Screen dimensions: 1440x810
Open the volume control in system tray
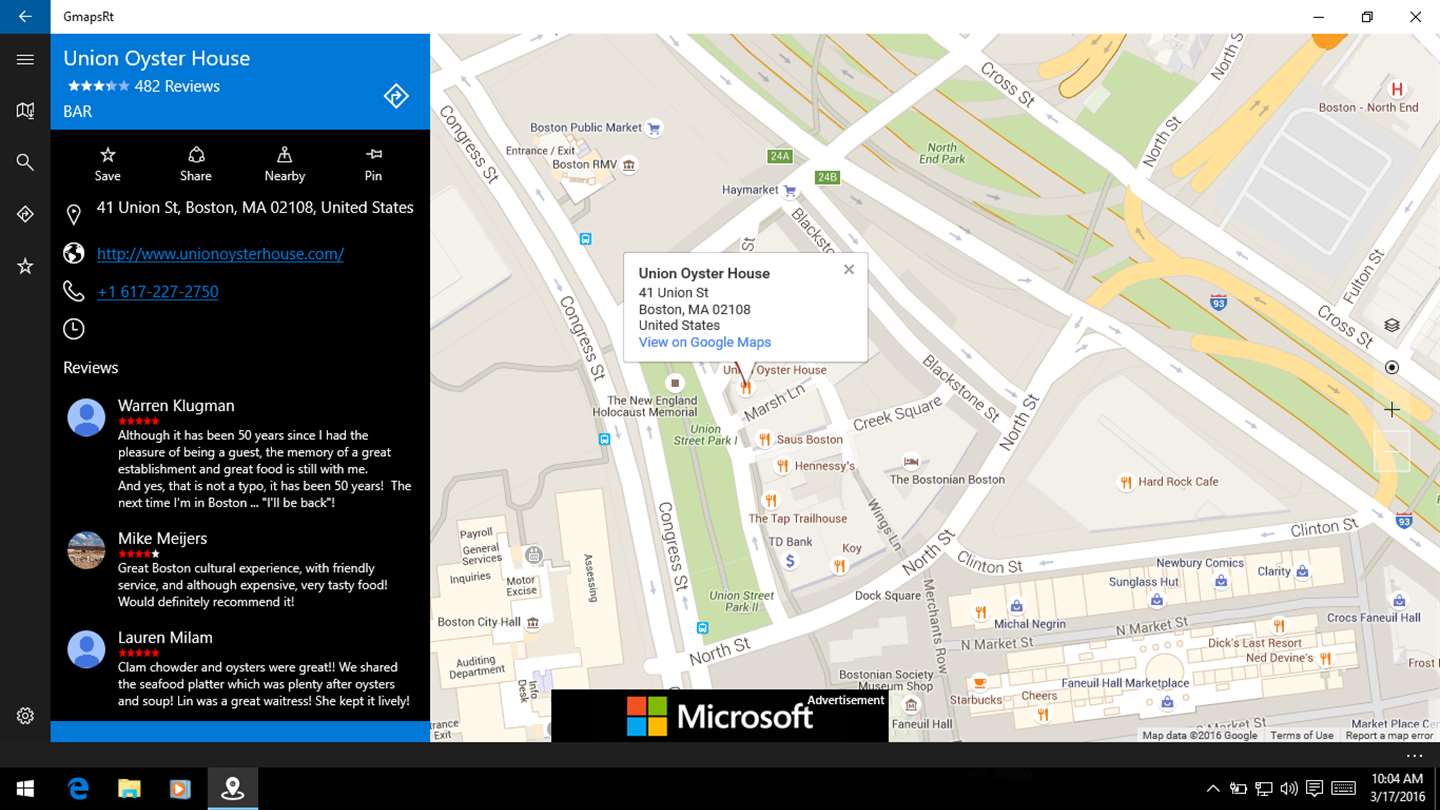[1289, 789]
